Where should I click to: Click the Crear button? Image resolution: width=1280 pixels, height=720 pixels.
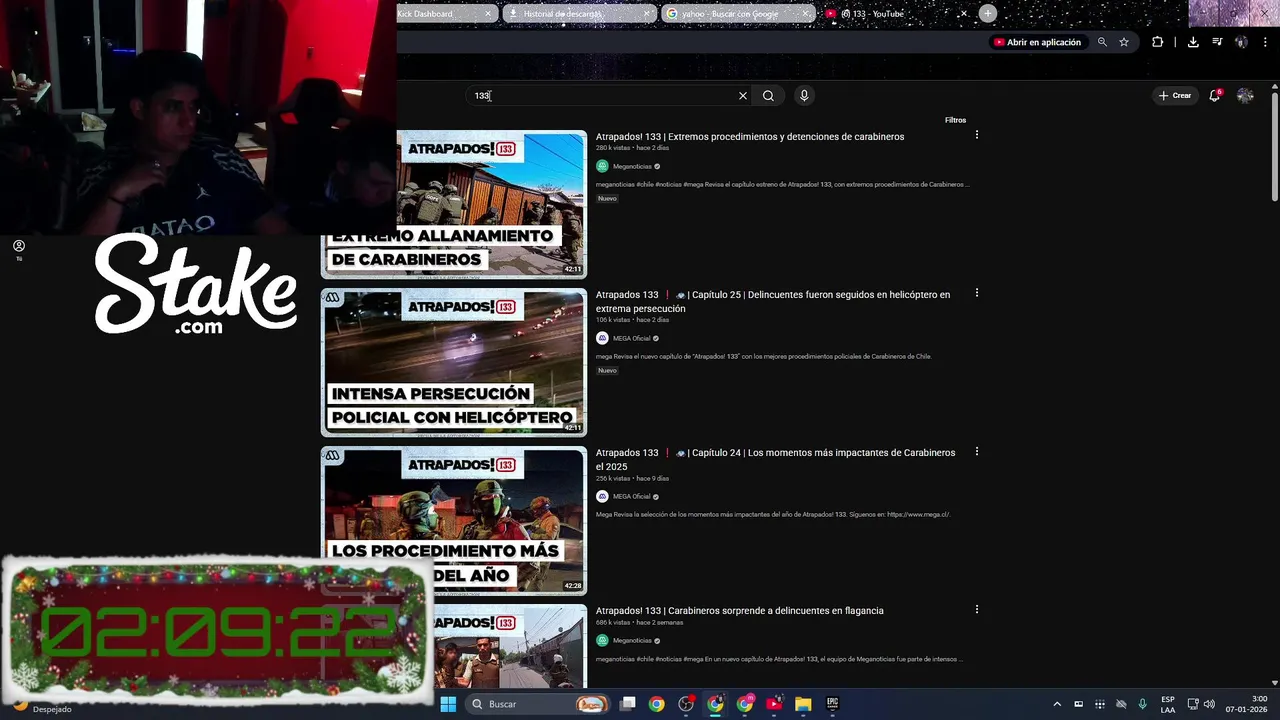(x=1175, y=95)
